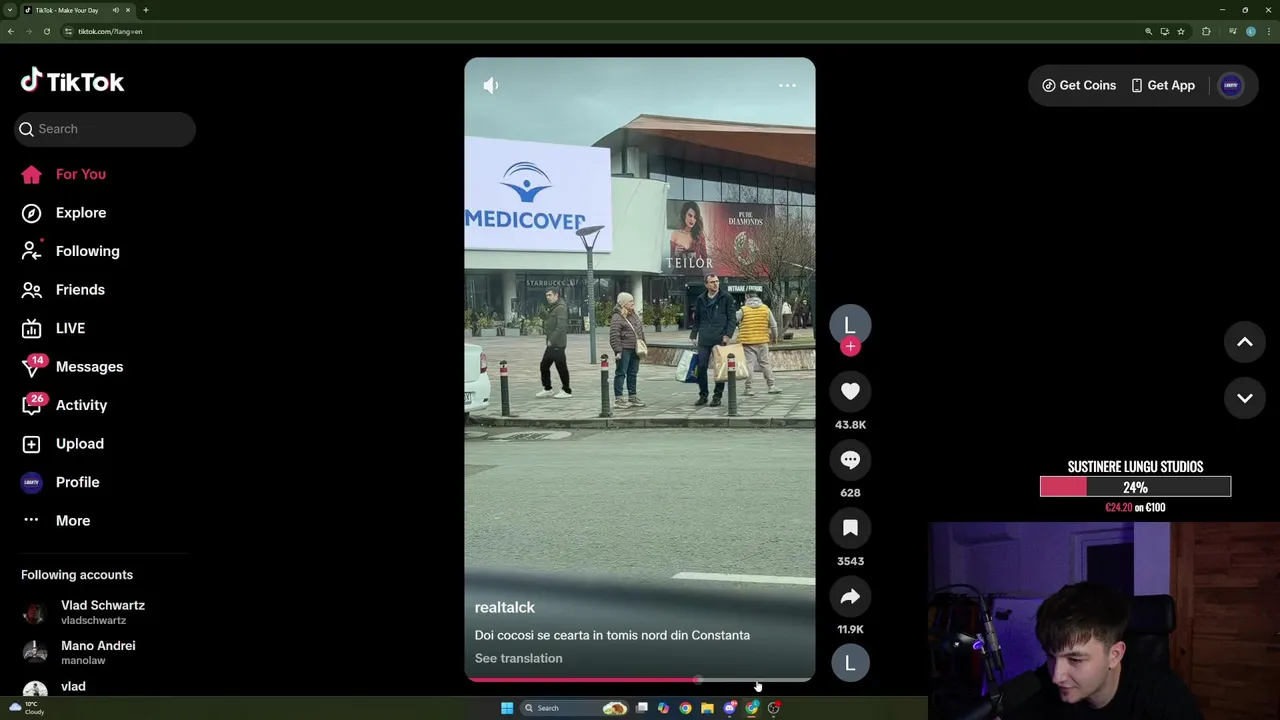The width and height of the screenshot is (1280, 720).
Task: Save the video with the bookmark icon
Action: (x=850, y=528)
